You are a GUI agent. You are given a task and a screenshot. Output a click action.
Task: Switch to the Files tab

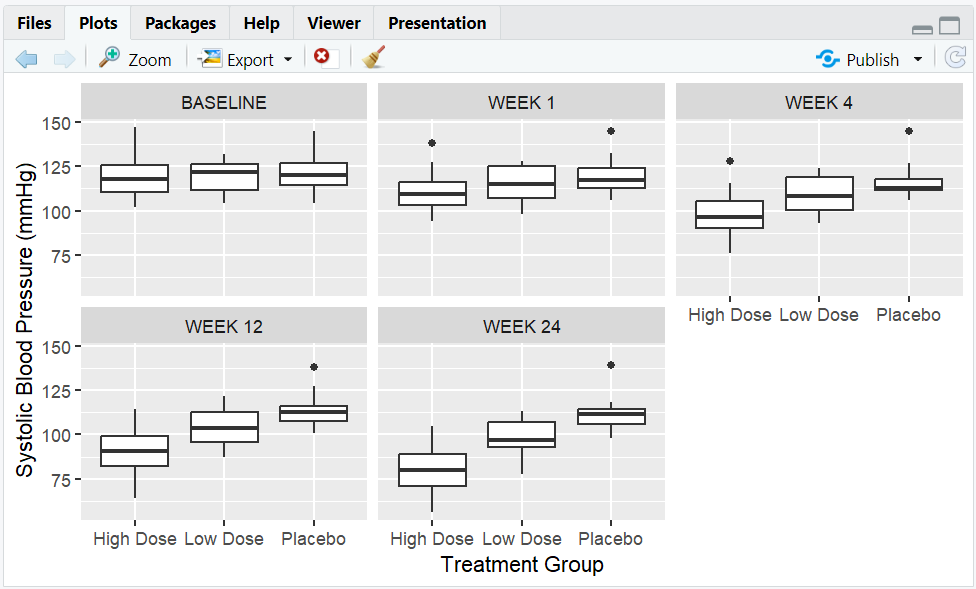35,22
